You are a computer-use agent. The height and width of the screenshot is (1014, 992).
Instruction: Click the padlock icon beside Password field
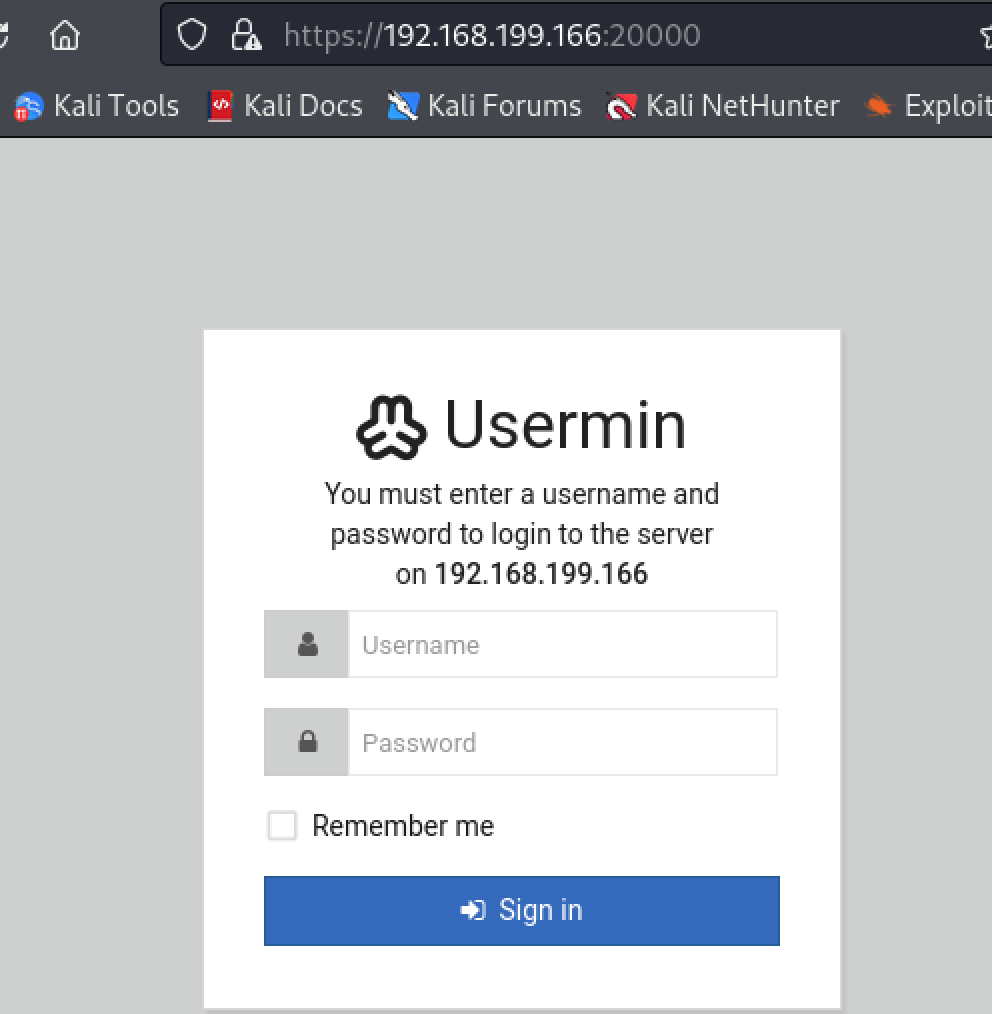tap(307, 742)
